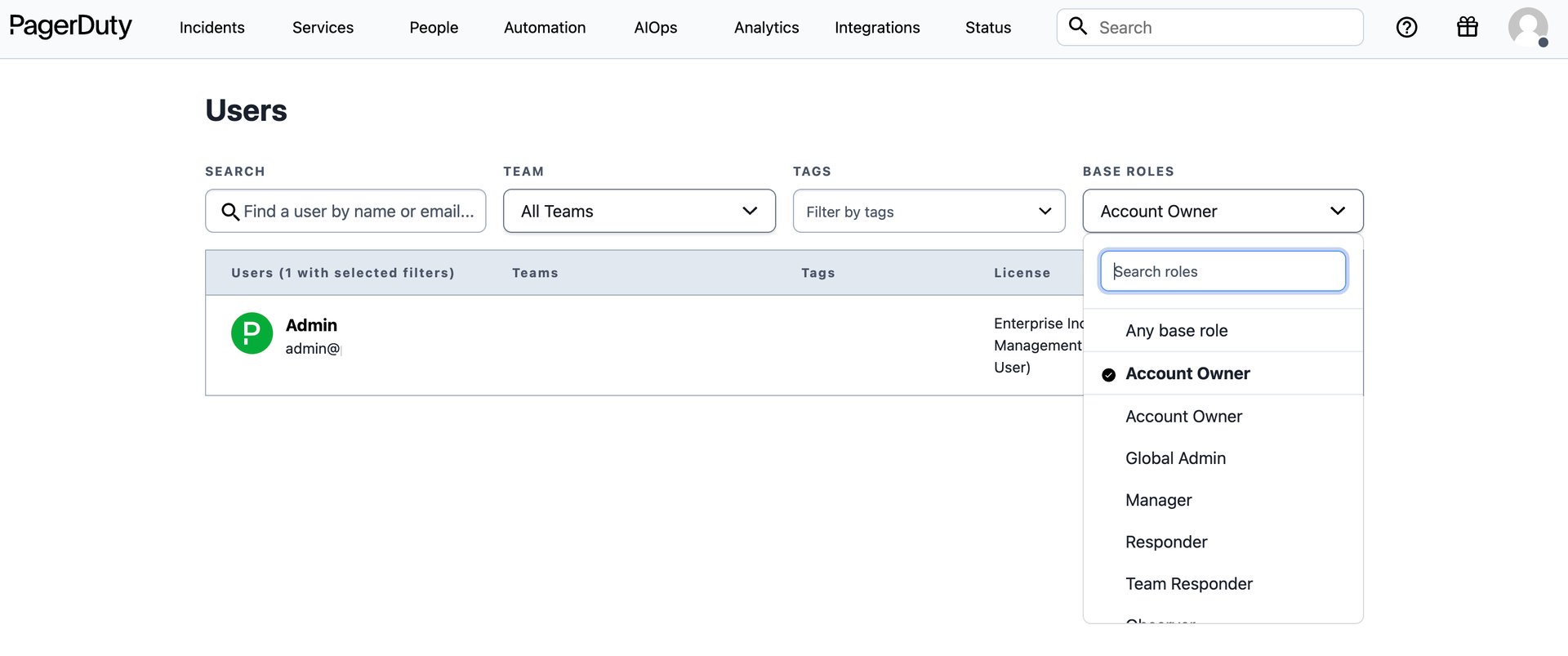Screen dimensions: 1568x656
Task: Open the user profile avatar menu
Action: pyautogui.click(x=1527, y=28)
